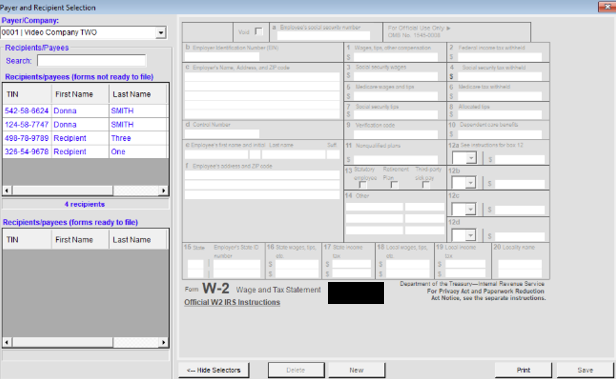Click the Save button
616x379 pixels.
tap(585, 370)
